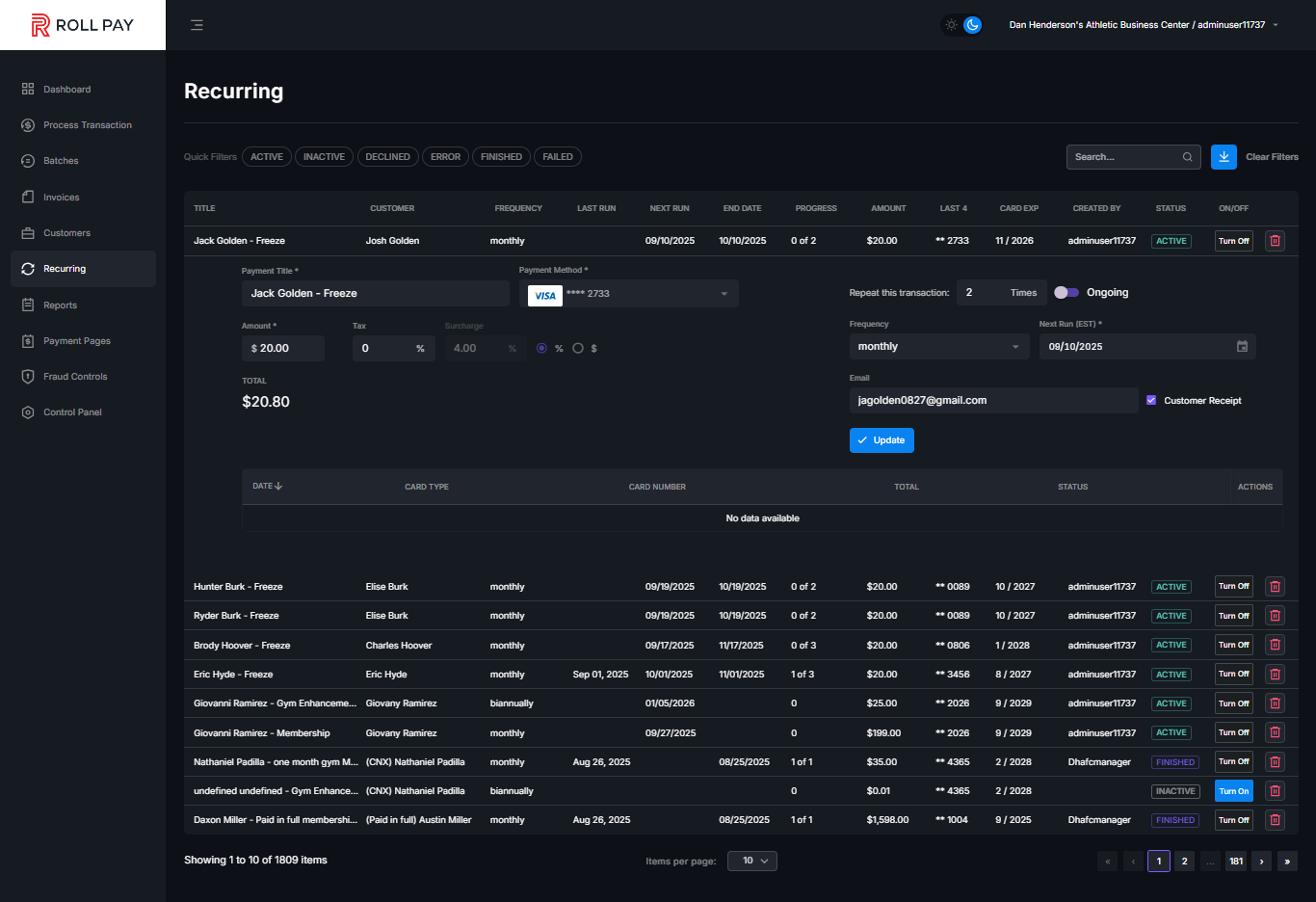Switch to light mode sun icon
This screenshot has height=902, width=1316.
click(x=951, y=25)
